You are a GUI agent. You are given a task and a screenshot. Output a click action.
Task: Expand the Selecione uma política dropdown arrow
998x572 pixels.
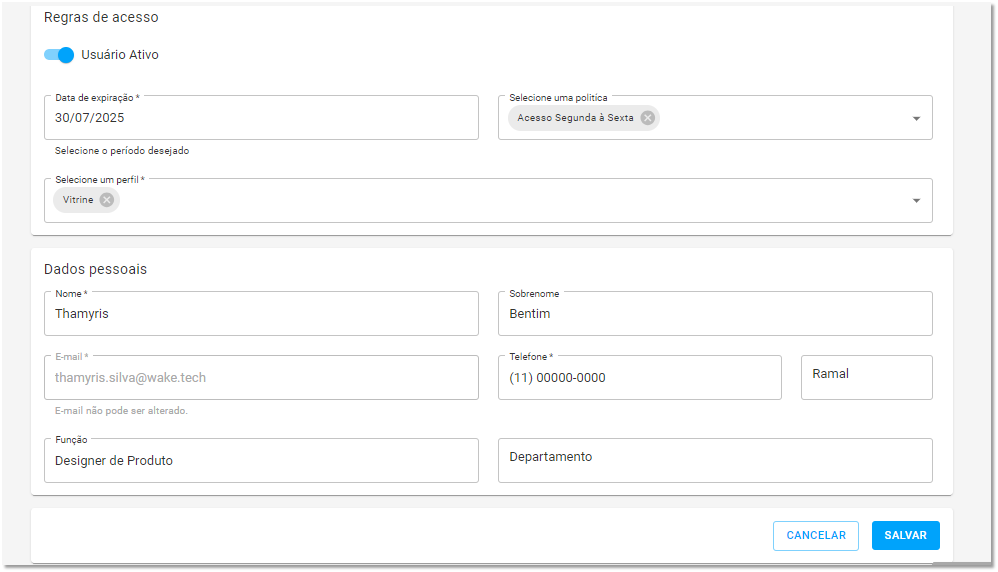click(916, 118)
